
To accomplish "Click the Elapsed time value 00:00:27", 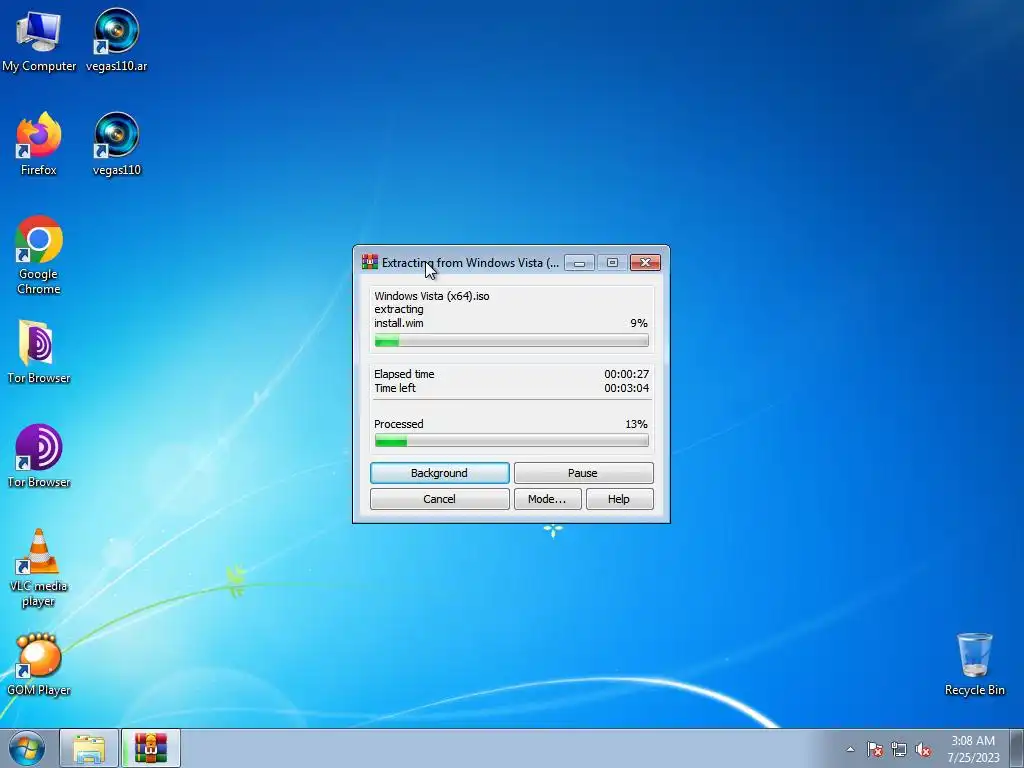I will [x=626, y=374].
